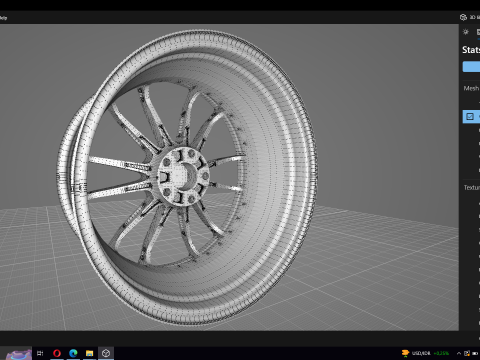Open the Help menu
The width and height of the screenshot is (480, 360).
(3, 18)
